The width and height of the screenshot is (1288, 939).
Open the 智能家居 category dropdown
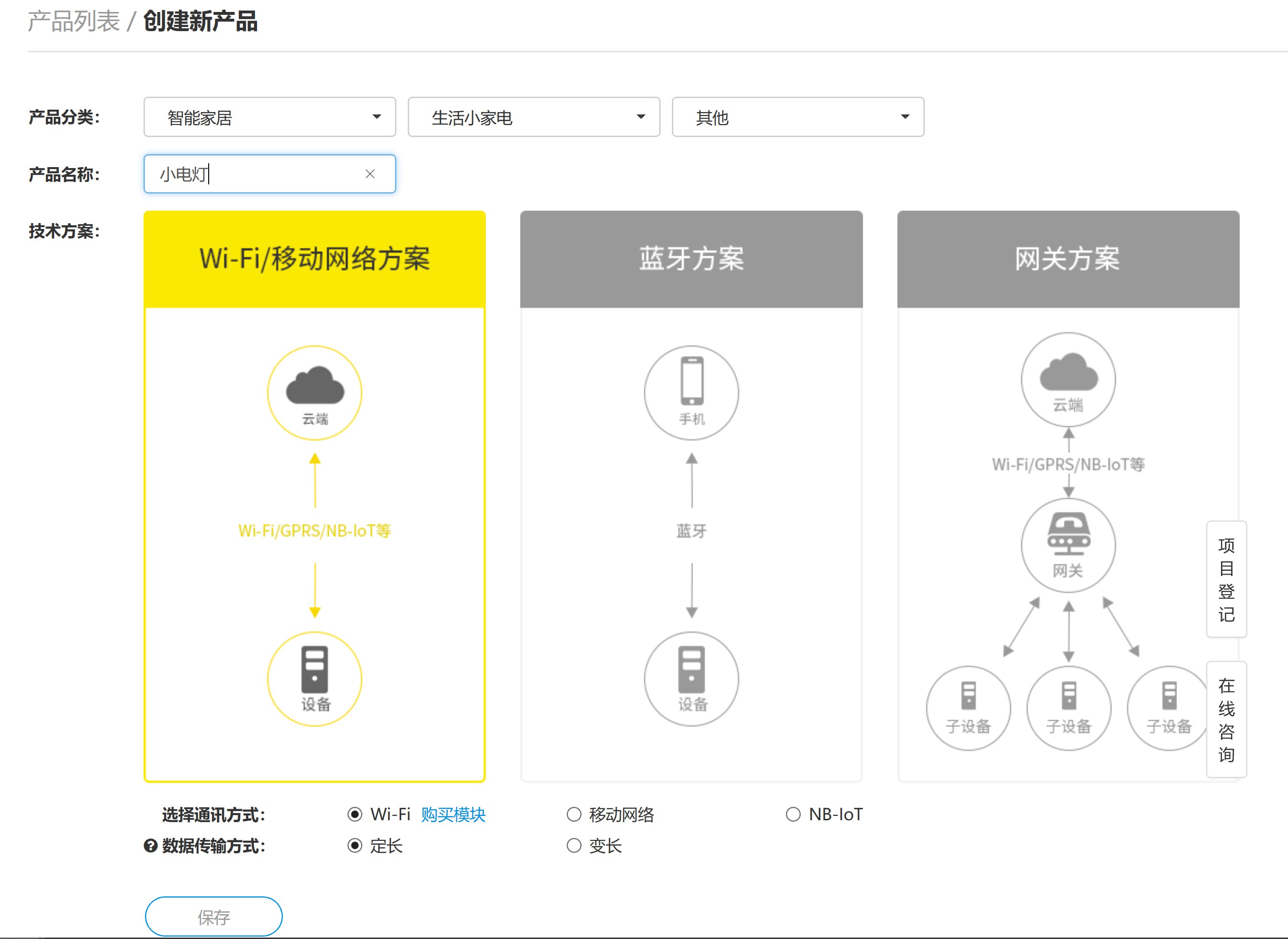point(269,117)
